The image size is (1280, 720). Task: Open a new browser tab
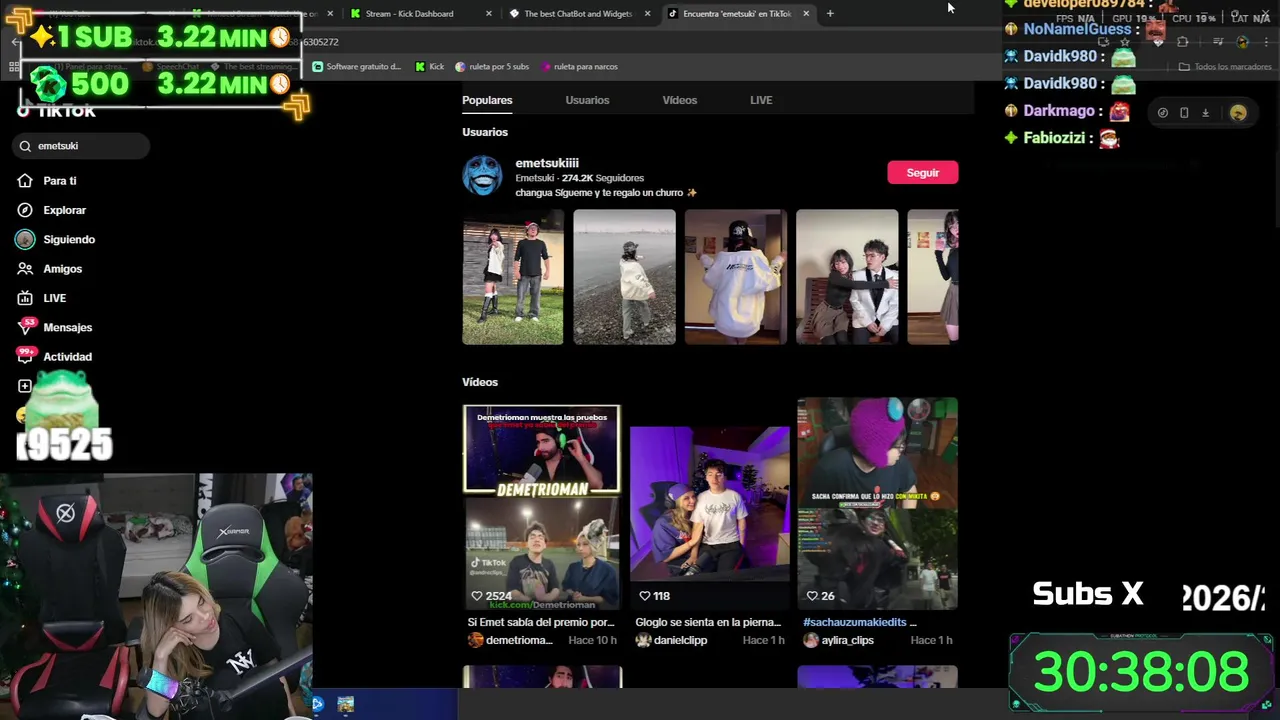click(830, 14)
